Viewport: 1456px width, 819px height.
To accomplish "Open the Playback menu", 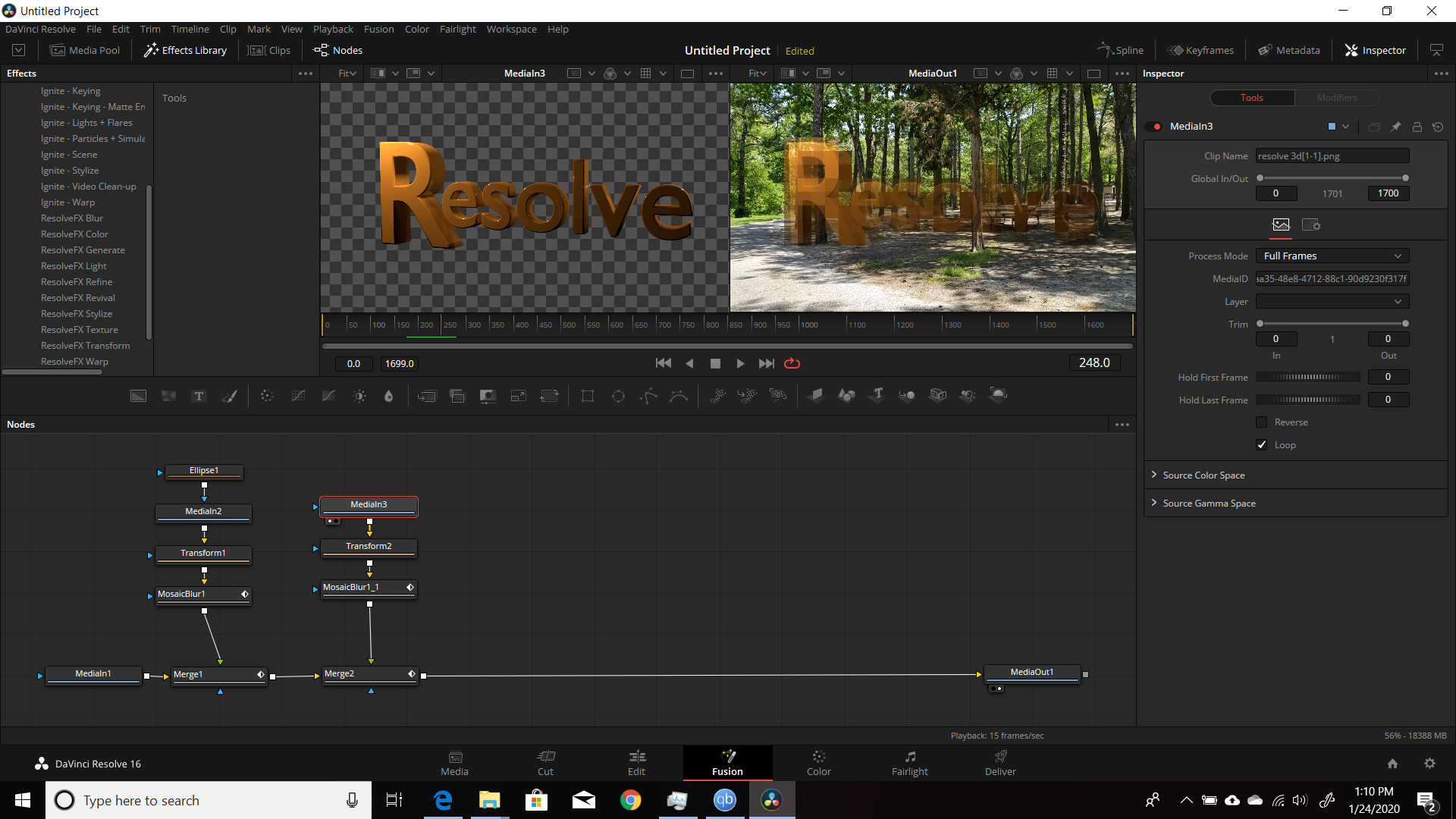I will pyautogui.click(x=333, y=29).
